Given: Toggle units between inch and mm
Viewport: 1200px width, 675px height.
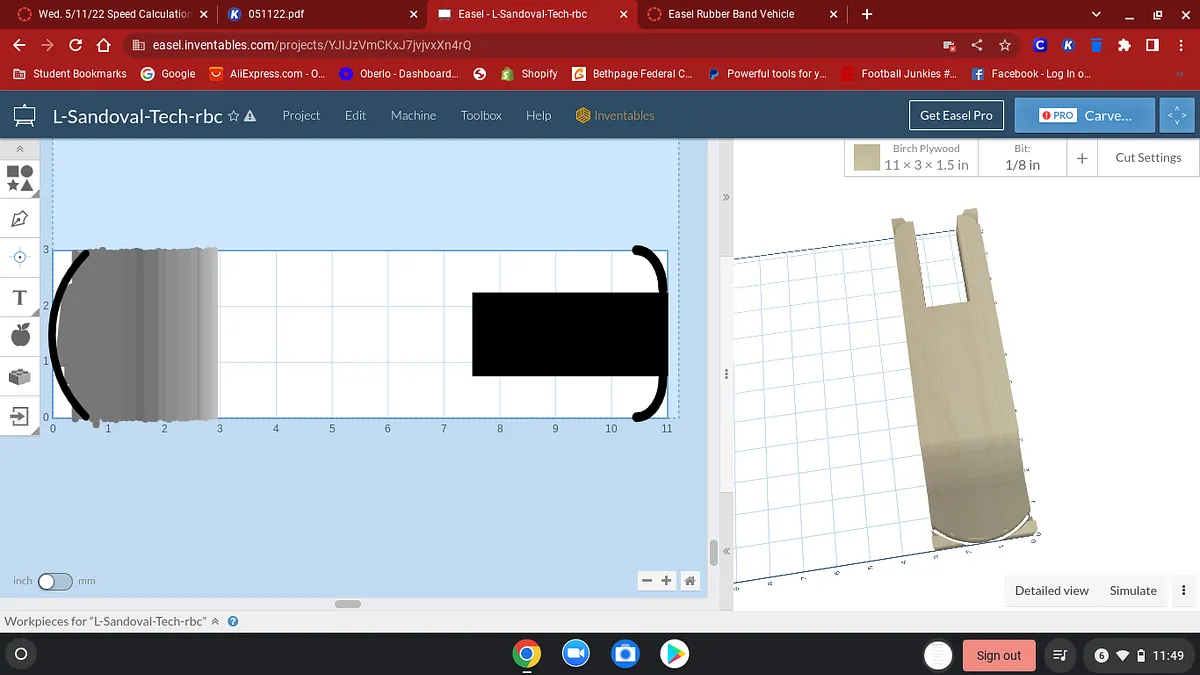Looking at the screenshot, I should pyautogui.click(x=55, y=581).
